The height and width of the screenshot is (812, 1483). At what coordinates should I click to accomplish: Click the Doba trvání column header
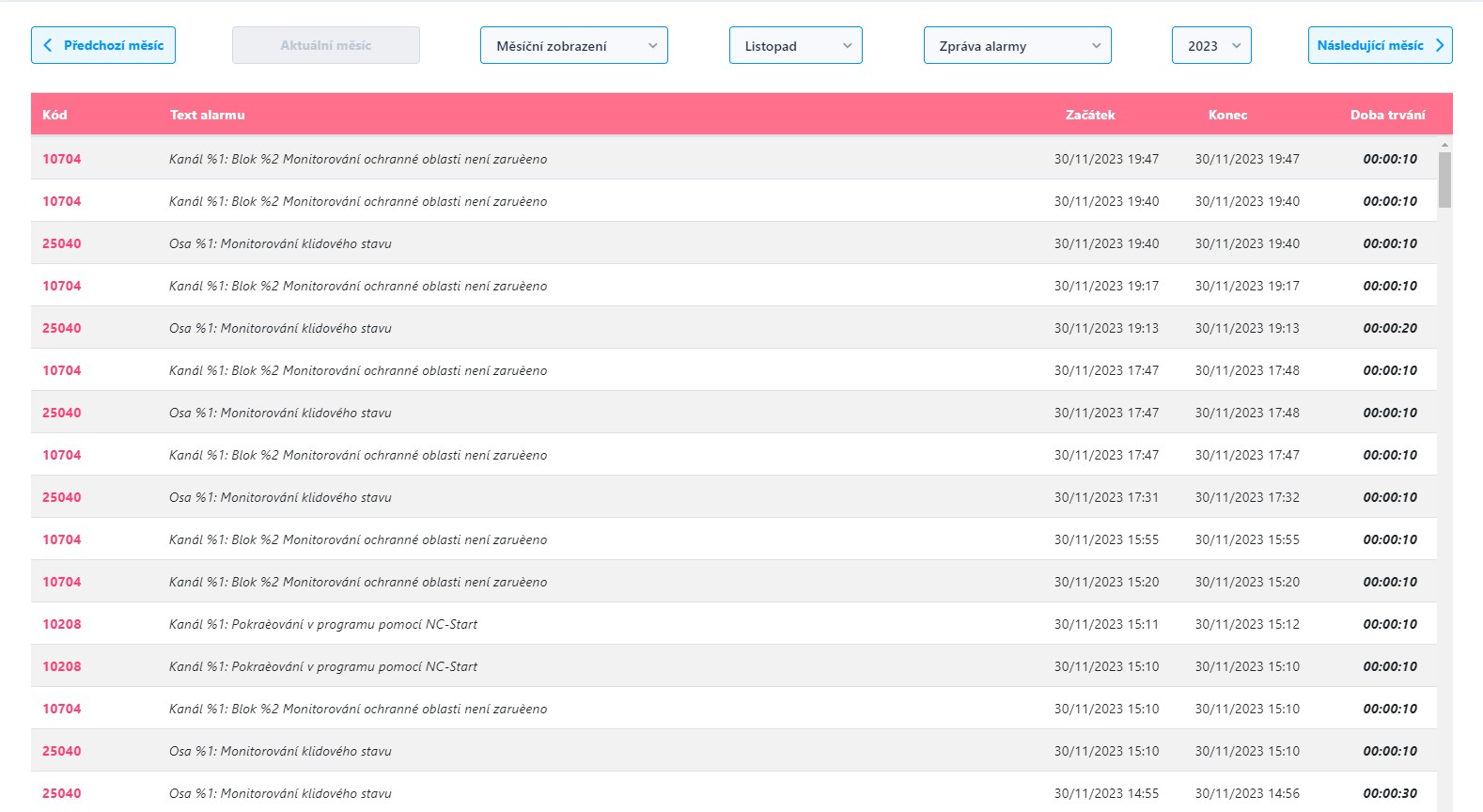(x=1387, y=115)
